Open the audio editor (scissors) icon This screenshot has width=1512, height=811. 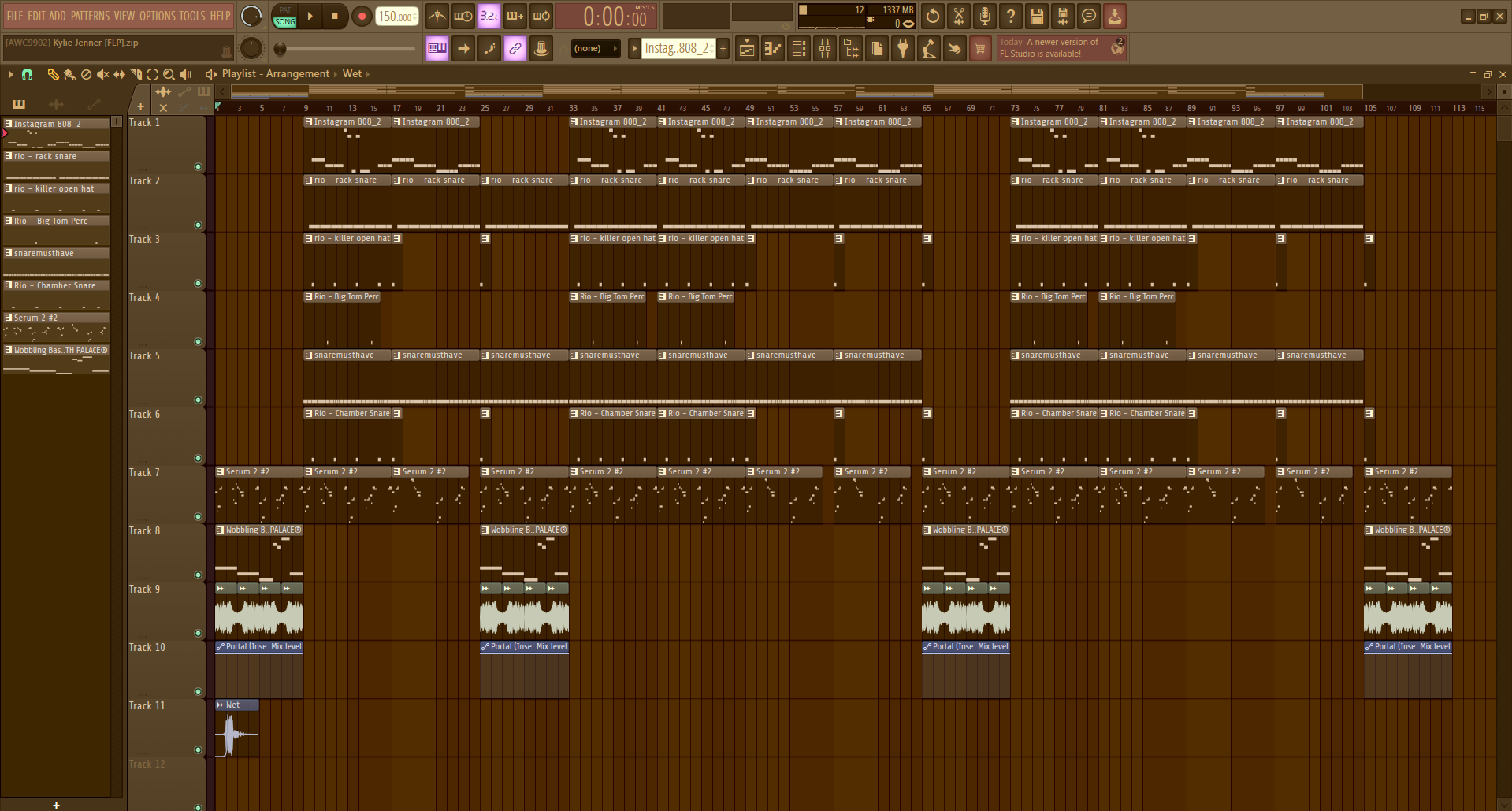point(959,16)
